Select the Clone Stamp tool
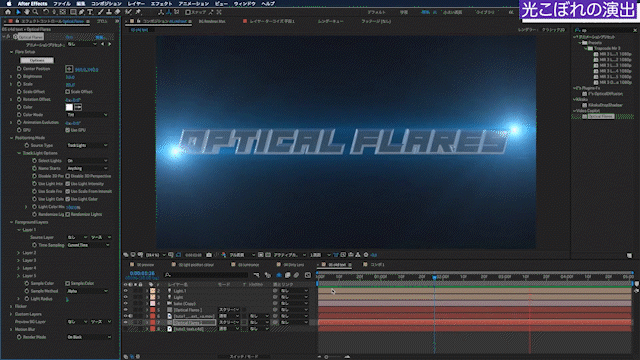640x360 pixels. [109, 12]
